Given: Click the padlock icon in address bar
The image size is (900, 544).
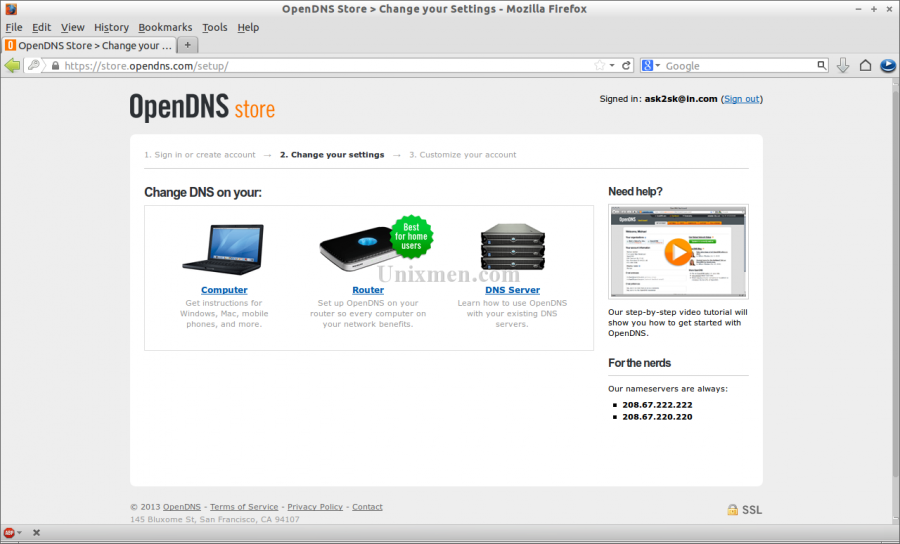Looking at the screenshot, I should (55, 66).
